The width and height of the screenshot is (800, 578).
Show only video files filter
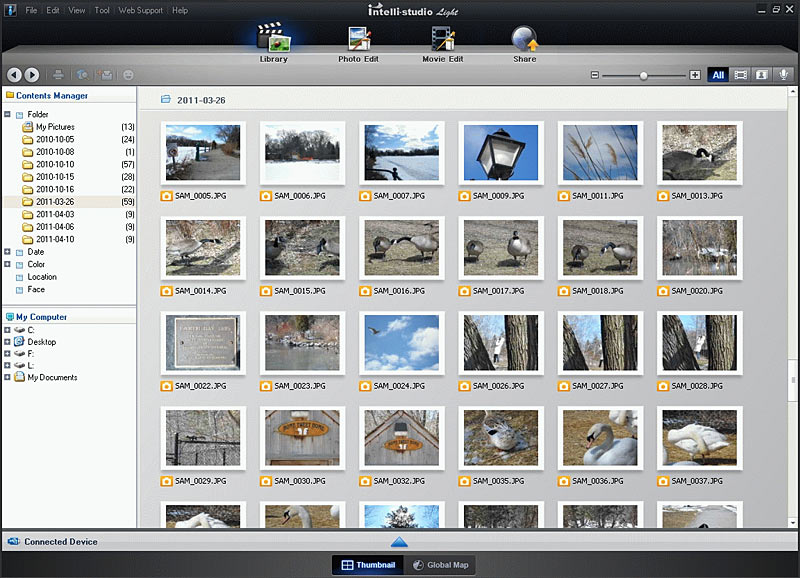click(x=741, y=75)
